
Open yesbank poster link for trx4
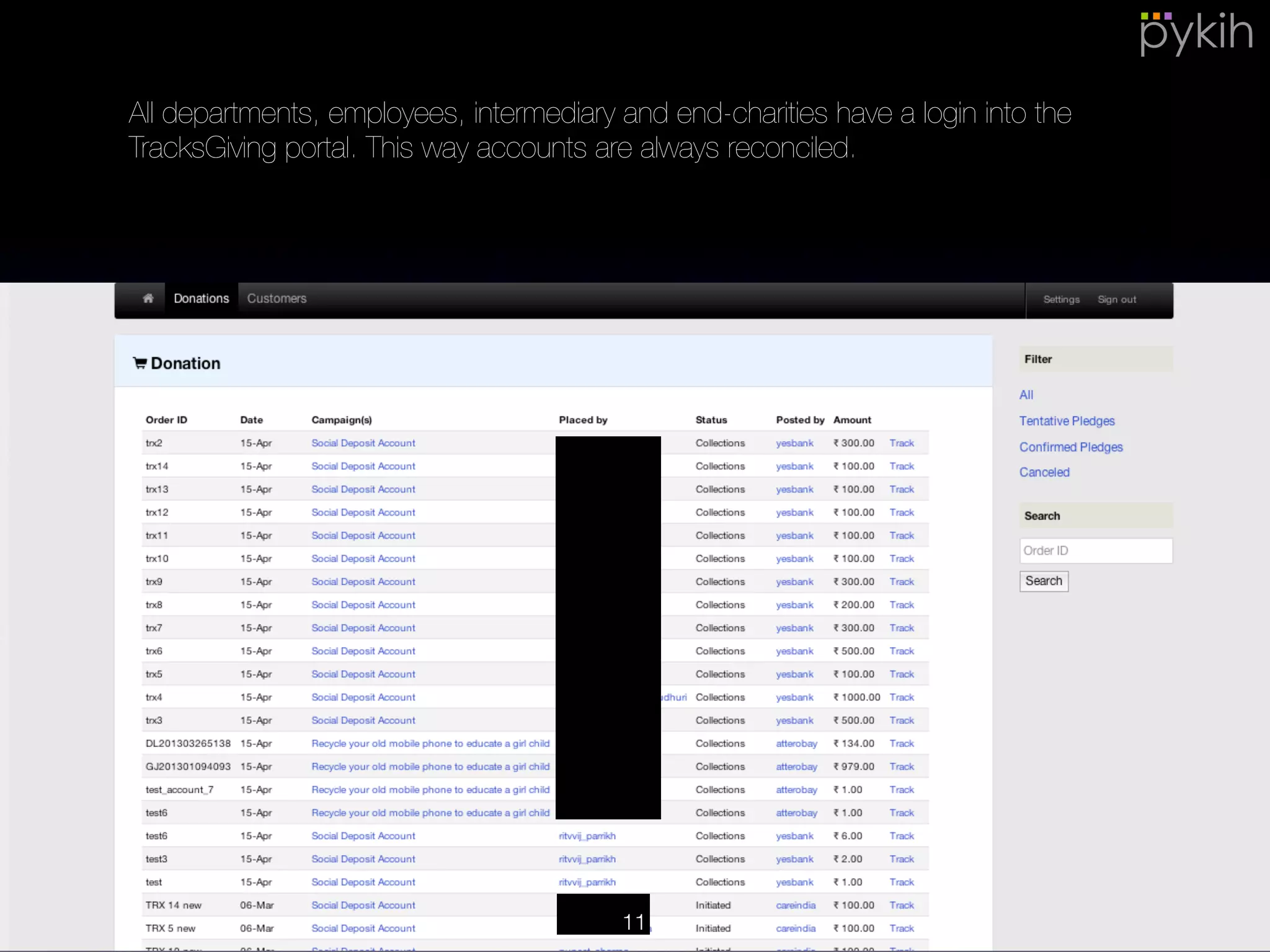tap(794, 697)
